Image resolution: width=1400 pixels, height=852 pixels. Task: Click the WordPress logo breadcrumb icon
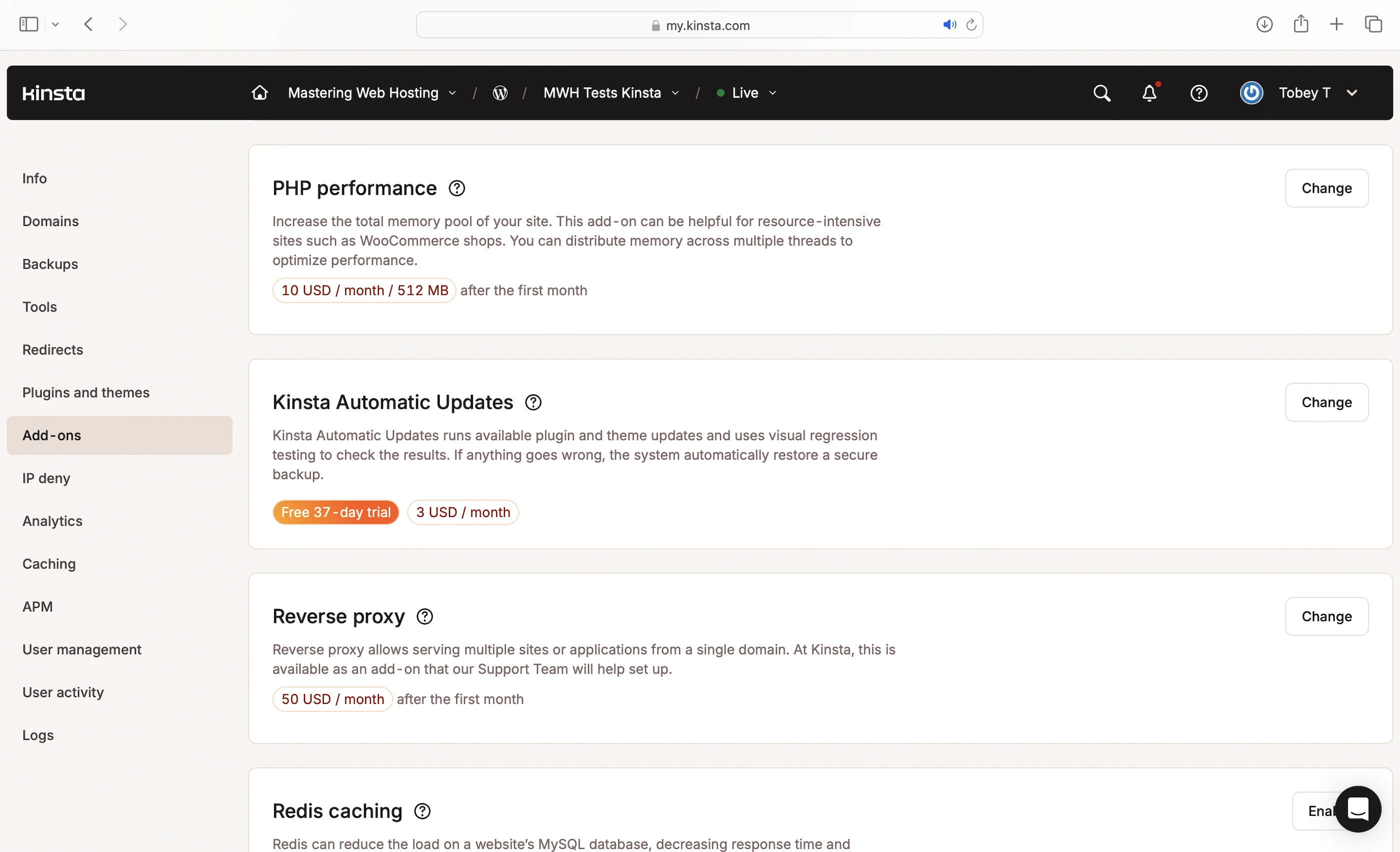[x=500, y=92]
